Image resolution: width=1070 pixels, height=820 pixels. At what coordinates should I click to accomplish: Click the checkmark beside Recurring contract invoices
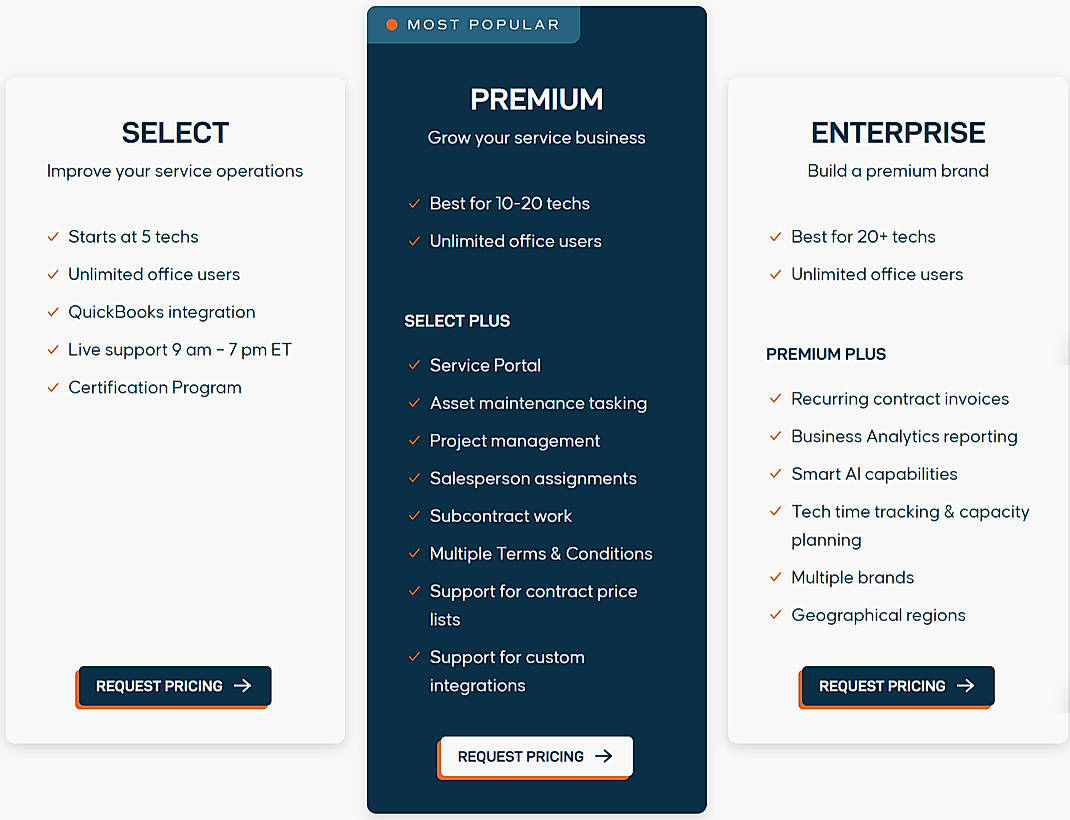coord(775,399)
